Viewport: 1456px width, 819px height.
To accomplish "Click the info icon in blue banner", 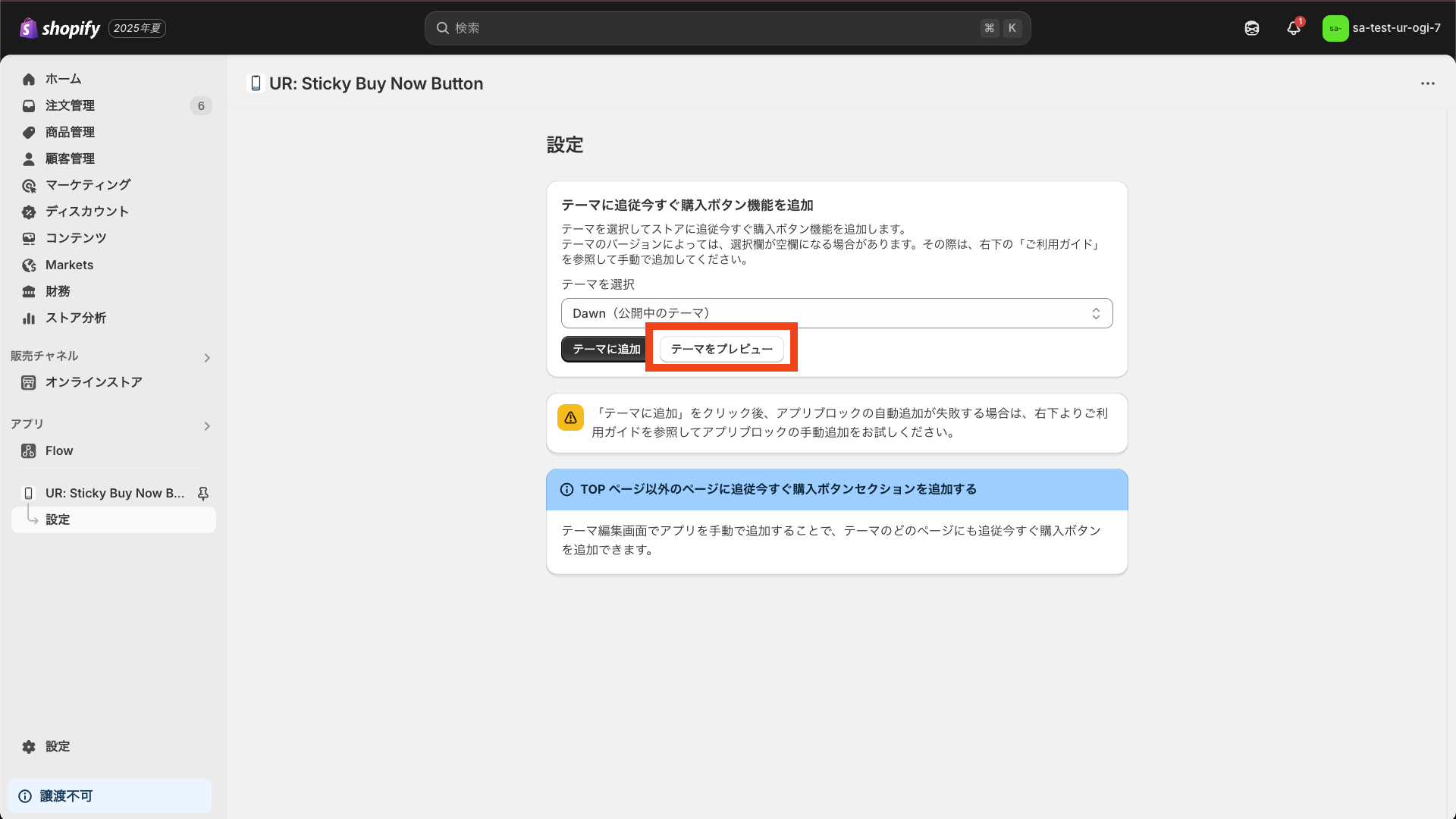I will coord(566,490).
